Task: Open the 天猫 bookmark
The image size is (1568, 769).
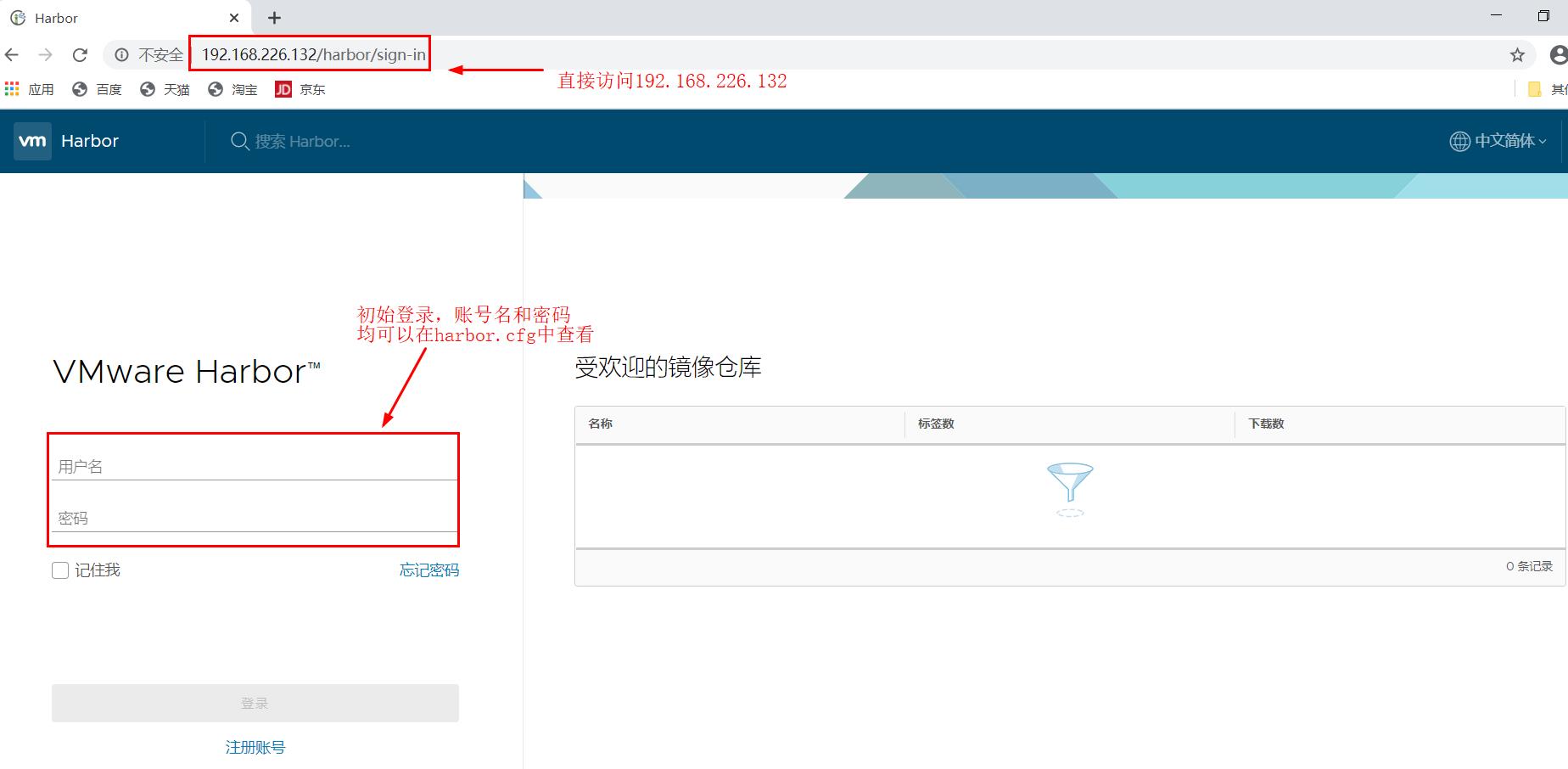Action: coord(165,89)
